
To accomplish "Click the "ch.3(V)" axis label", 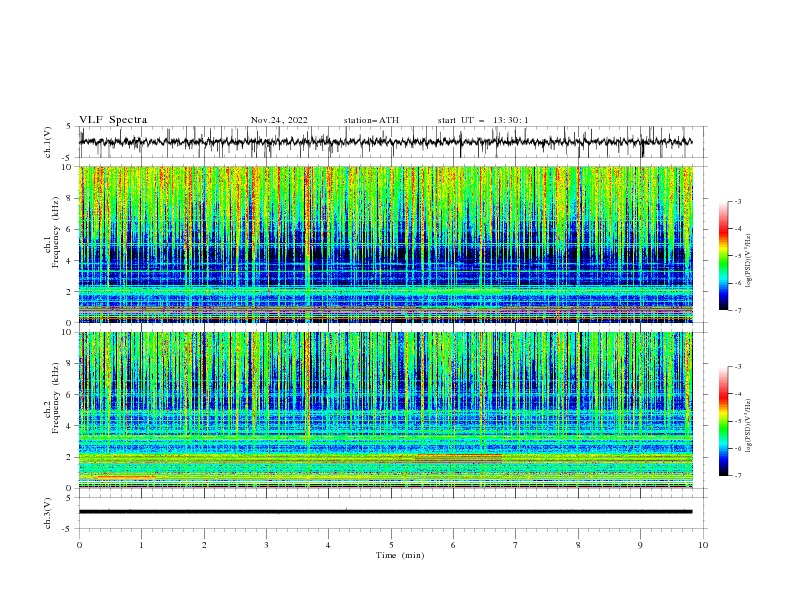I will click(x=48, y=513).
